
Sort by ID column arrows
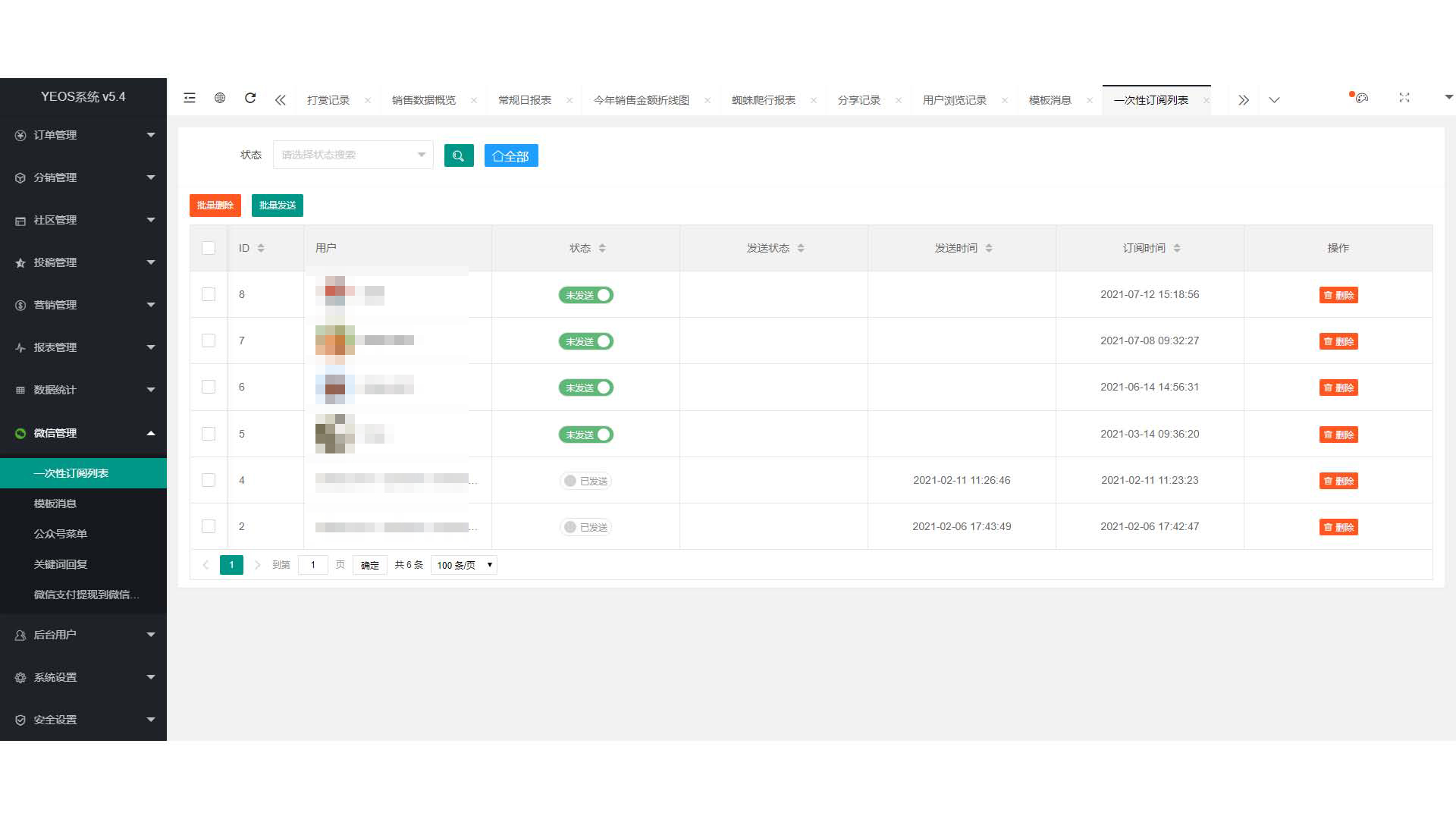261,248
